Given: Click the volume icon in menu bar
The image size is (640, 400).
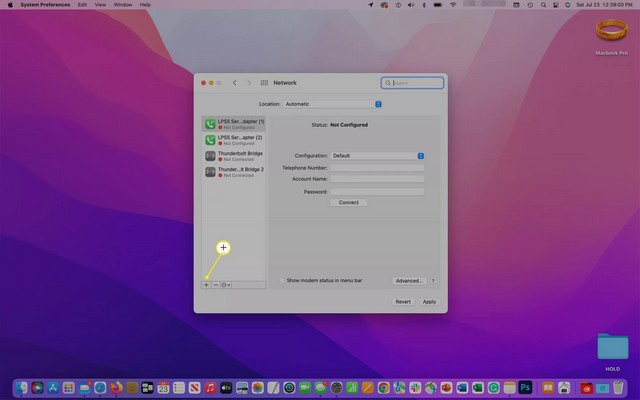Looking at the screenshot, I should (411, 5).
